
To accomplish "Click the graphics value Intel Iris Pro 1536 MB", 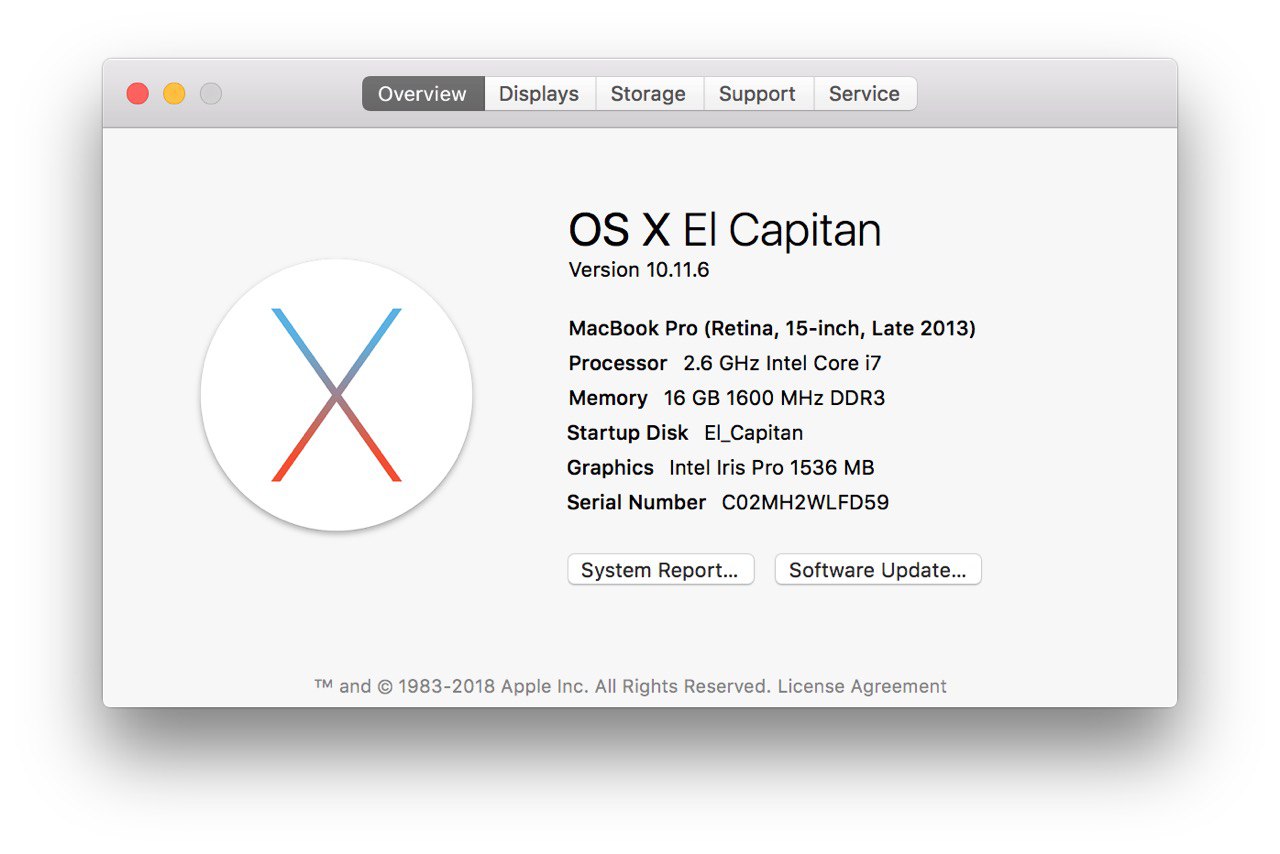I will tap(772, 468).
